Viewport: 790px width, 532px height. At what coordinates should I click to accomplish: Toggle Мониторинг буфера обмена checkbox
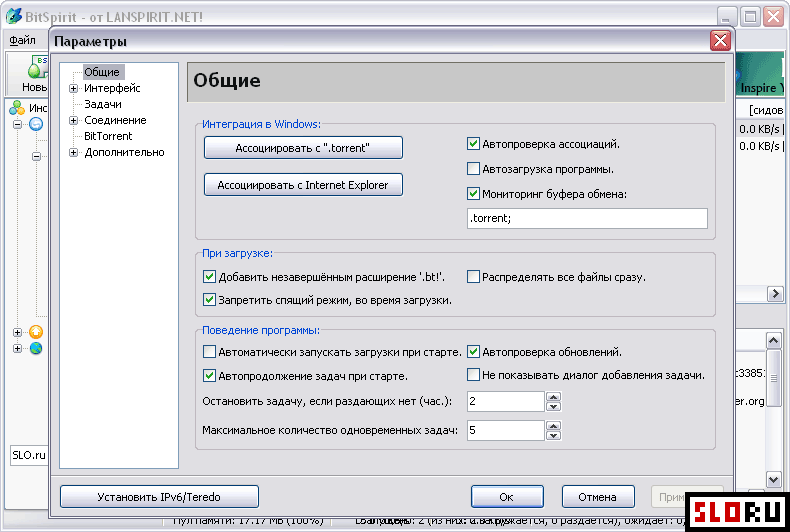click(473, 193)
